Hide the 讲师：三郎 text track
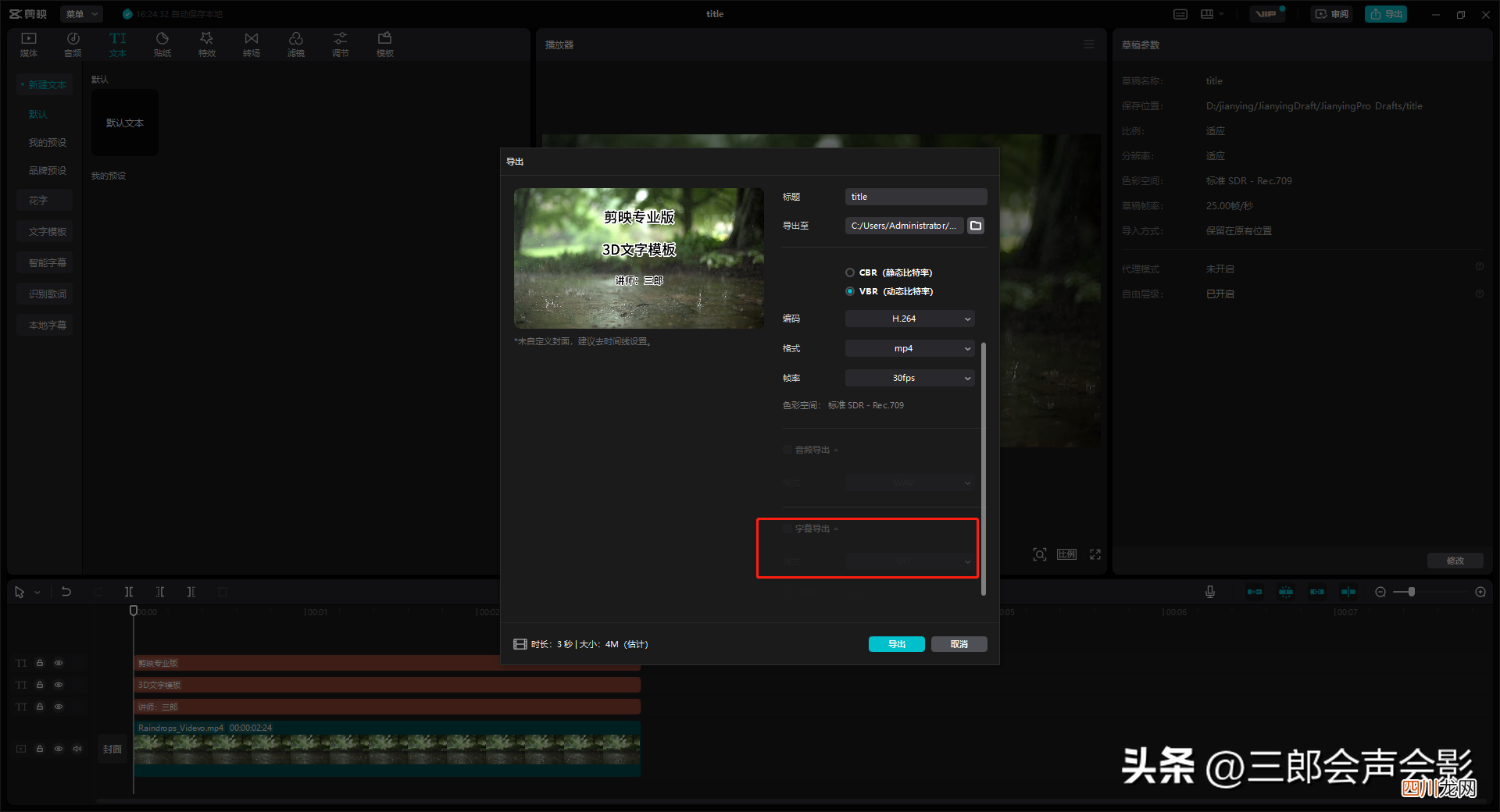The image size is (1500, 812). coord(59,707)
